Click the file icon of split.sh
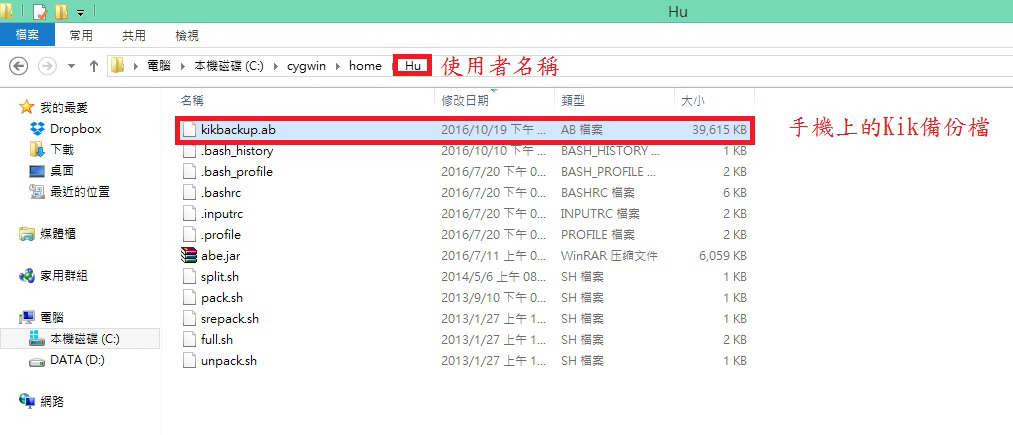Screen dimensions: 1013x435 pos(189,277)
